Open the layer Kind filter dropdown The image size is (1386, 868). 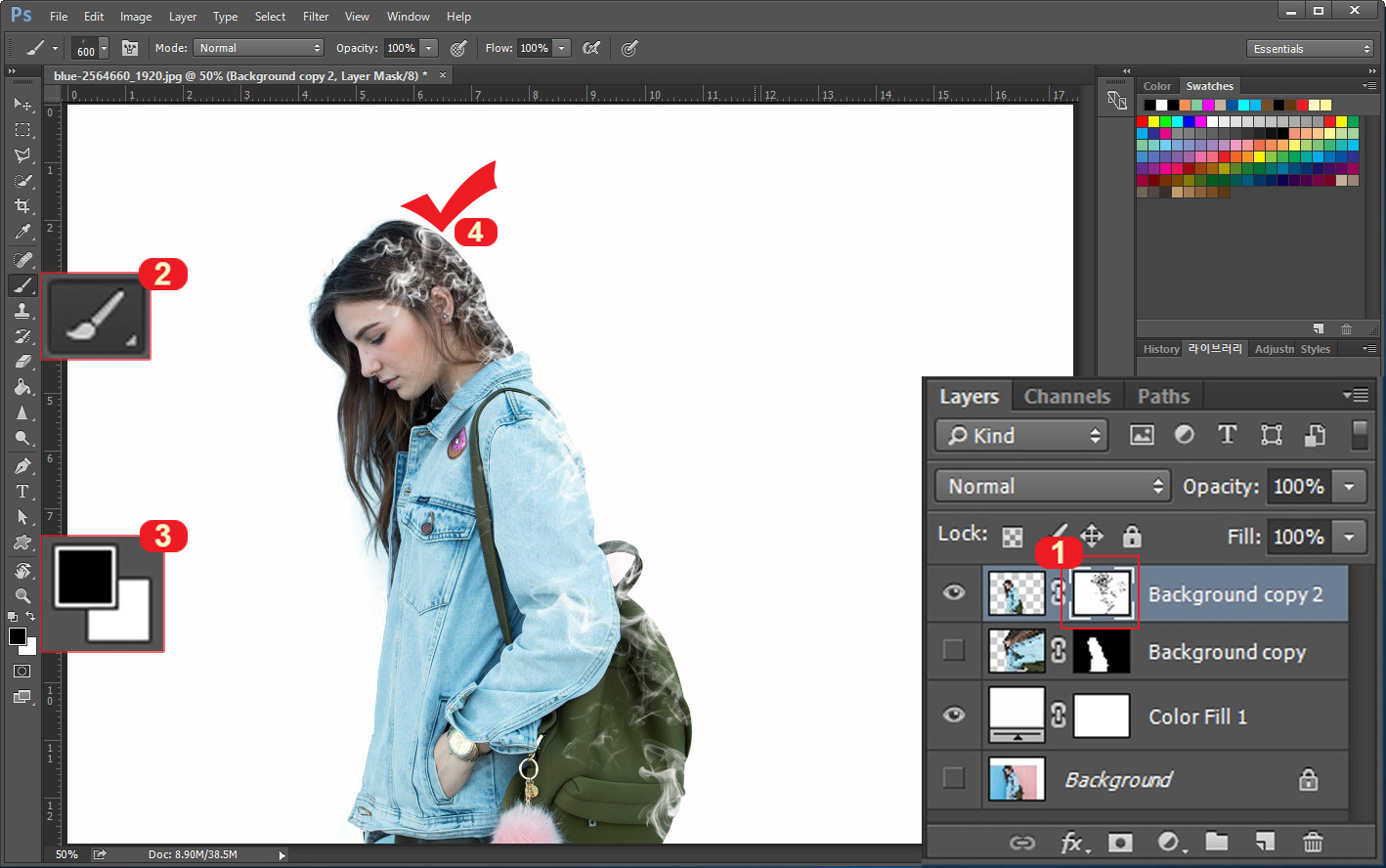point(1021,436)
